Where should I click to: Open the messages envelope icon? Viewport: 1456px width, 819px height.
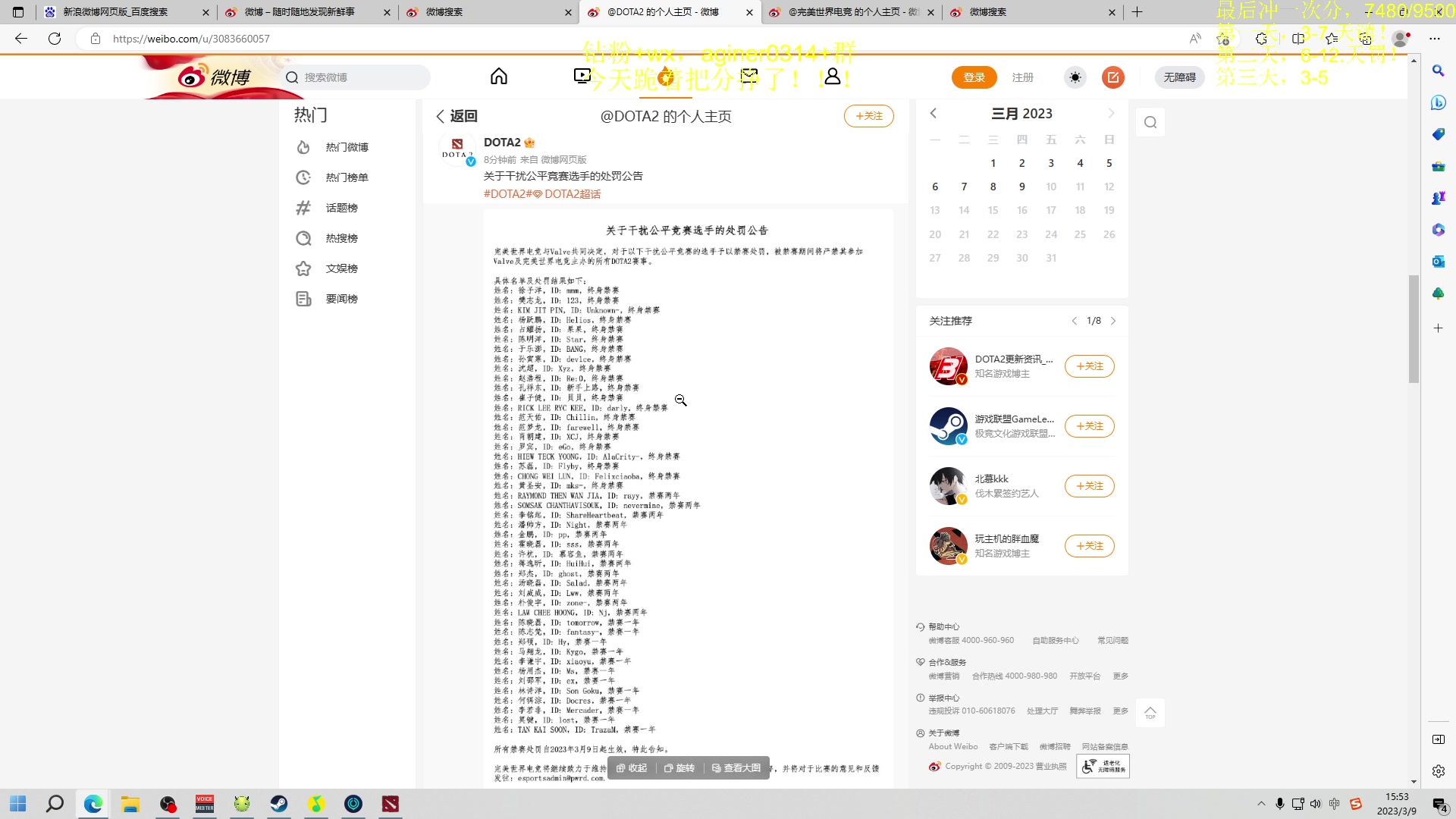[749, 77]
